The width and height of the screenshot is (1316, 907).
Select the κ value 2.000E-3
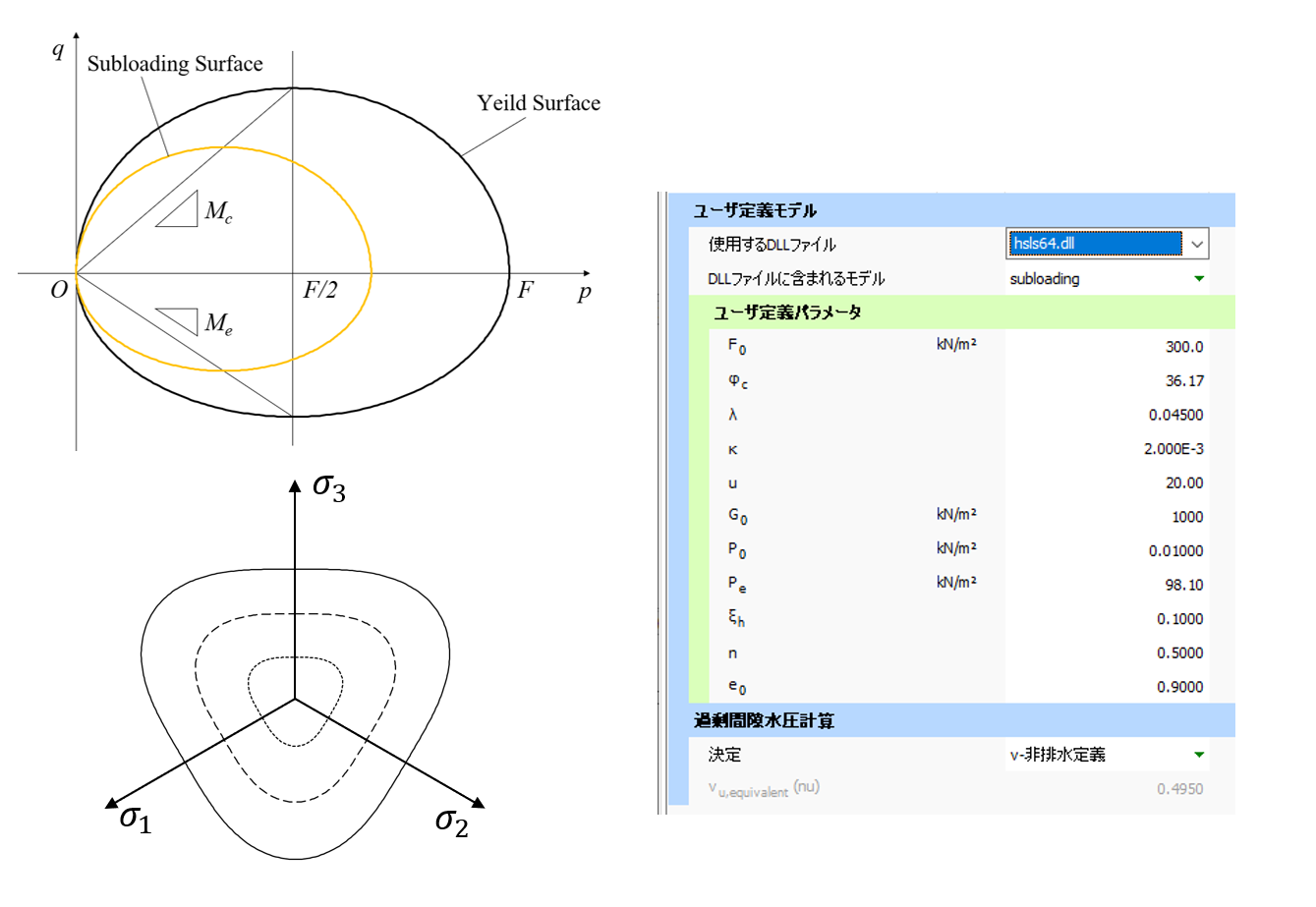click(x=1173, y=449)
